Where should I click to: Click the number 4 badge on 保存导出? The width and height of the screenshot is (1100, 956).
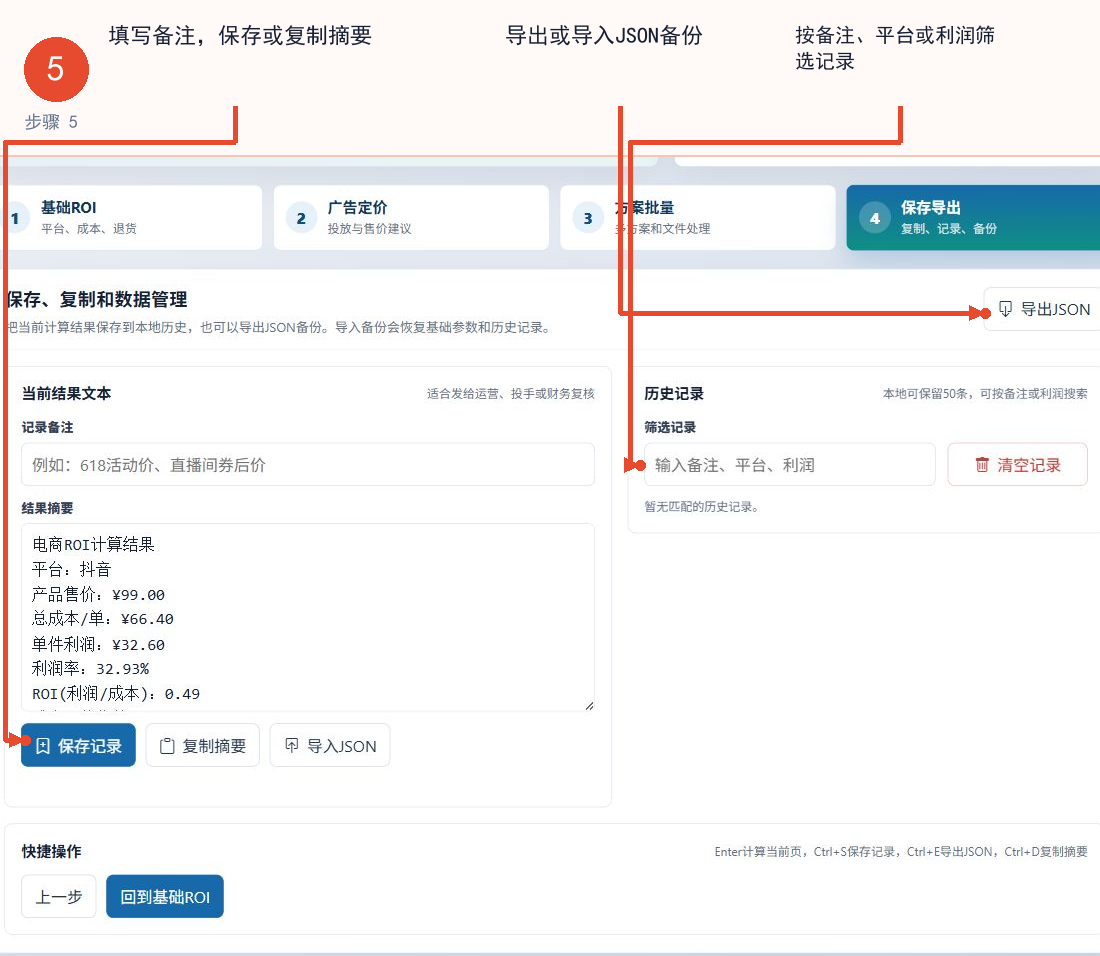(875, 218)
